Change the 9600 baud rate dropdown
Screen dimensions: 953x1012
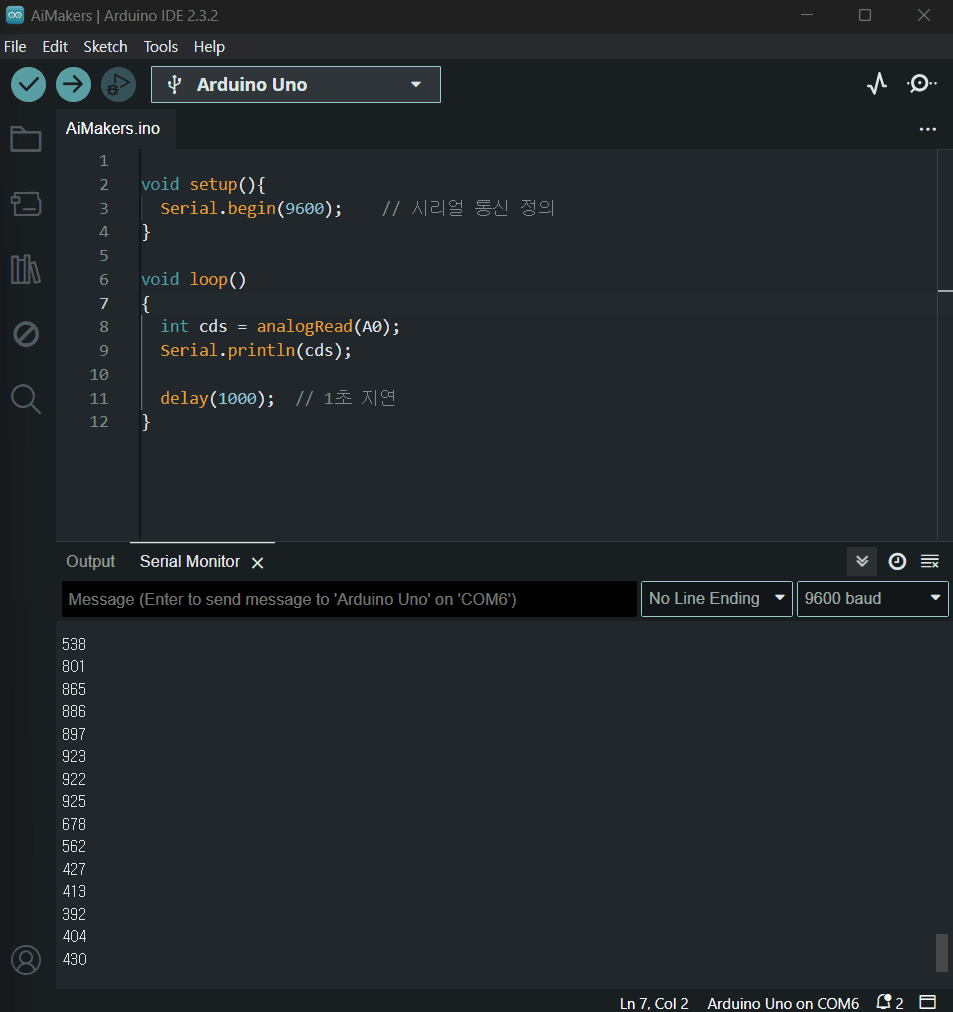click(872, 598)
